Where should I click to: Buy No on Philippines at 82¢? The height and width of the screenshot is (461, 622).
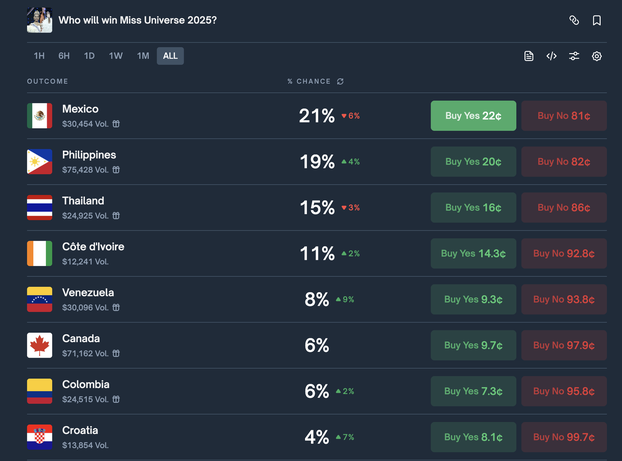pyautogui.click(x=563, y=162)
